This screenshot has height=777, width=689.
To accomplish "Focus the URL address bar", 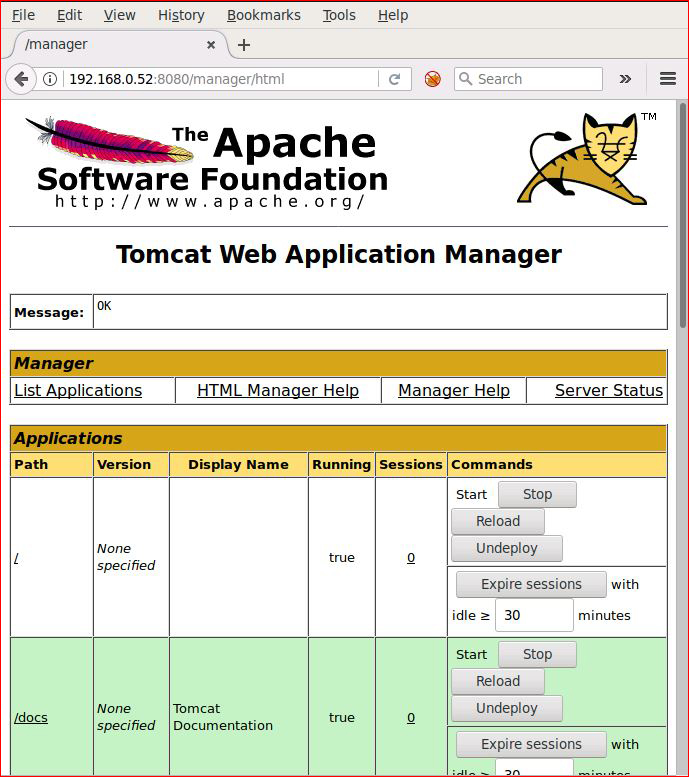I will [222, 79].
